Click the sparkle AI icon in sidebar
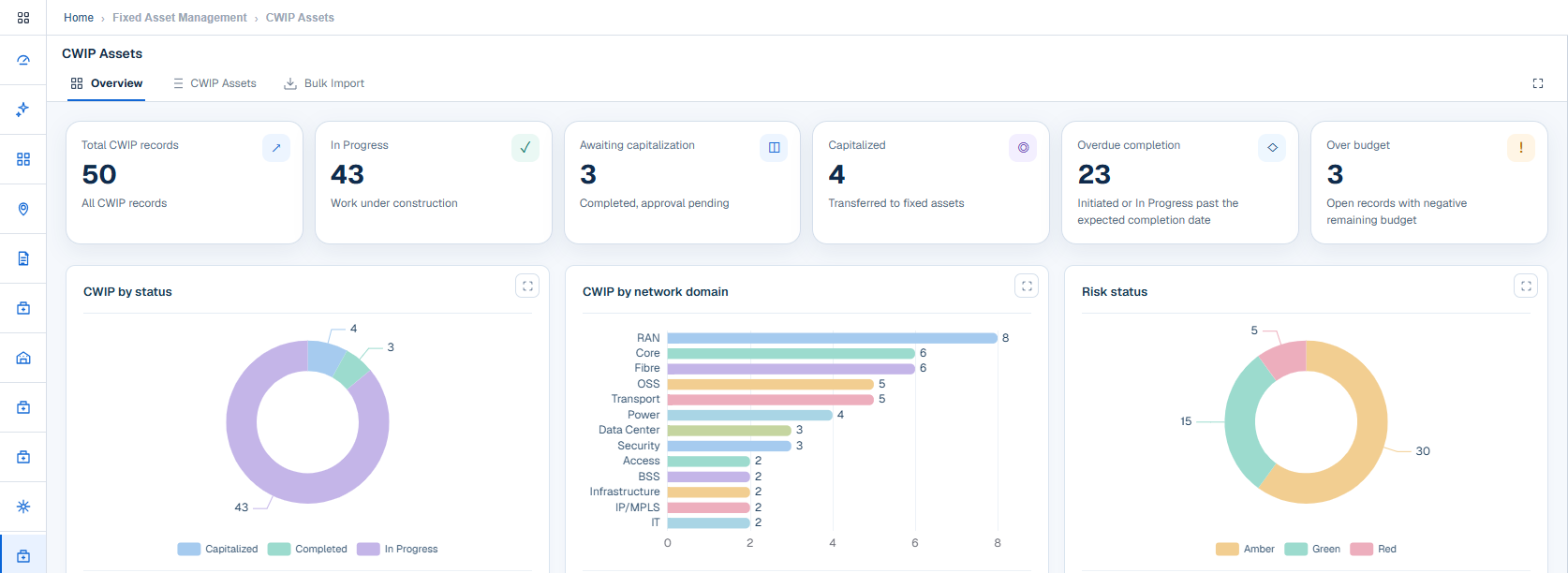 [23, 110]
